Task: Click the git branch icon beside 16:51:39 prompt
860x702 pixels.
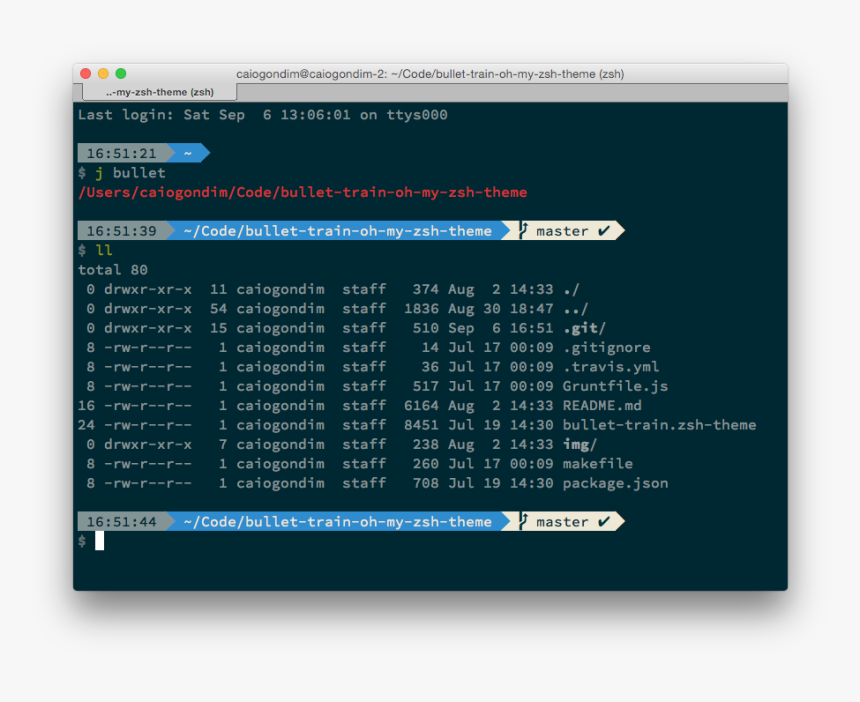Action: click(x=524, y=230)
